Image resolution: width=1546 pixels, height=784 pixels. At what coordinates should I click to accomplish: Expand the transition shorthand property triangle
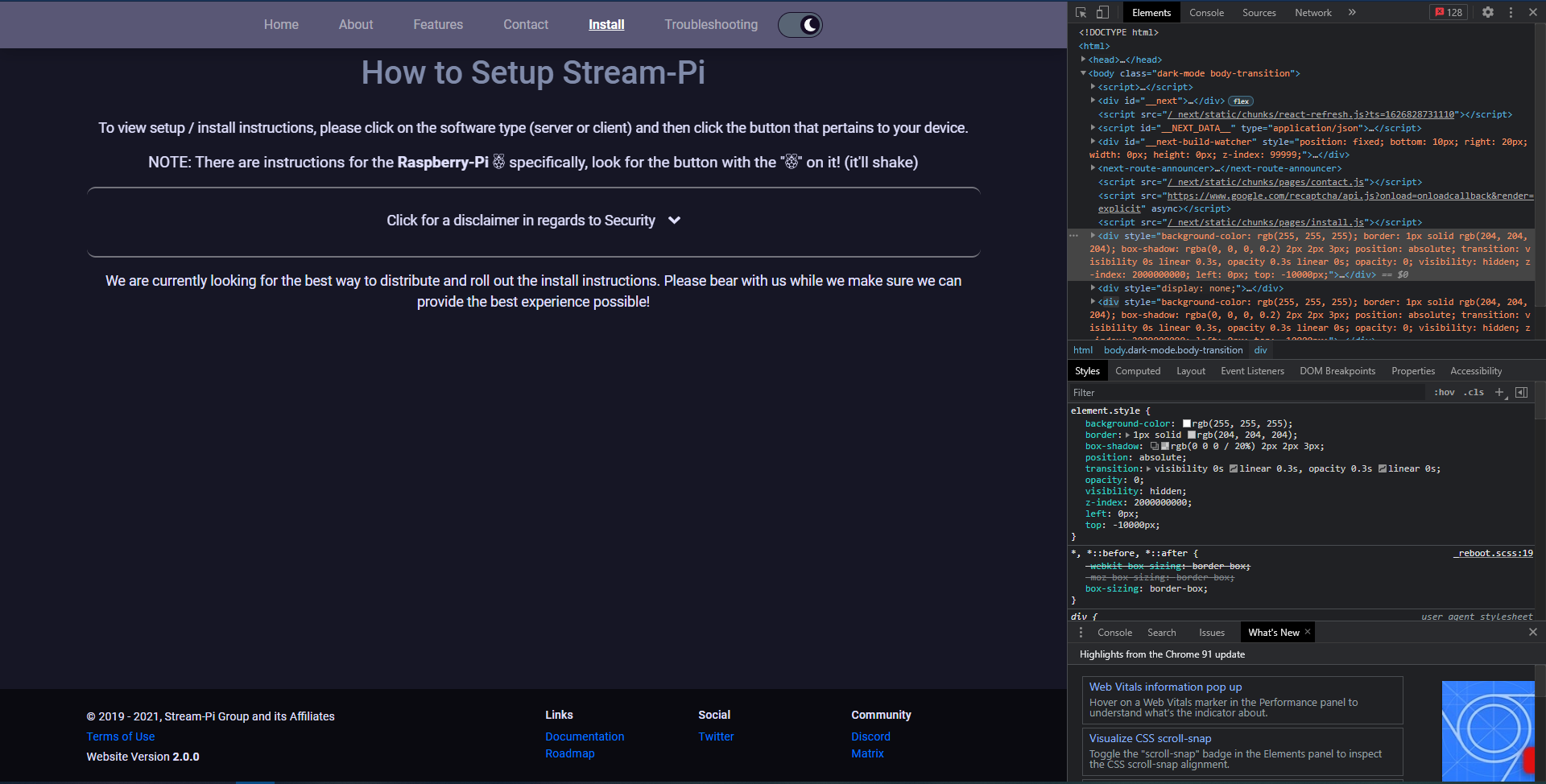pyautogui.click(x=1149, y=468)
